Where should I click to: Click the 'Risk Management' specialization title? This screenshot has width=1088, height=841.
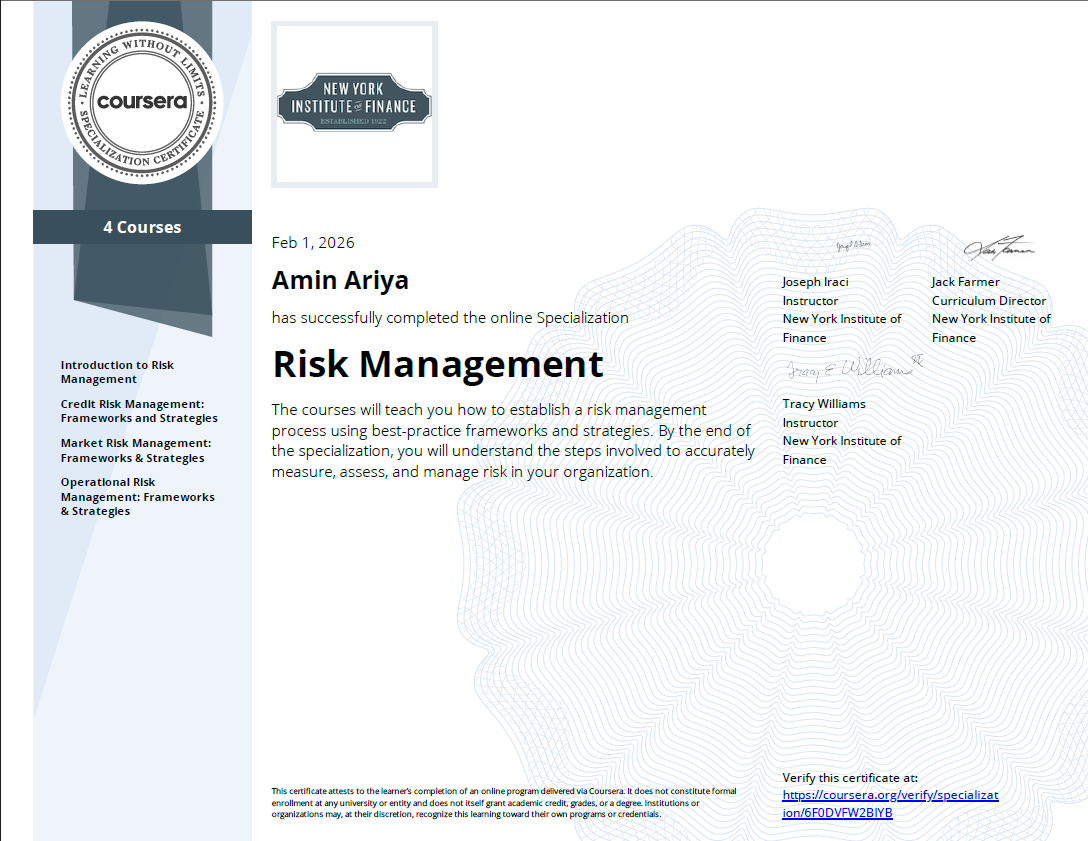(x=437, y=364)
